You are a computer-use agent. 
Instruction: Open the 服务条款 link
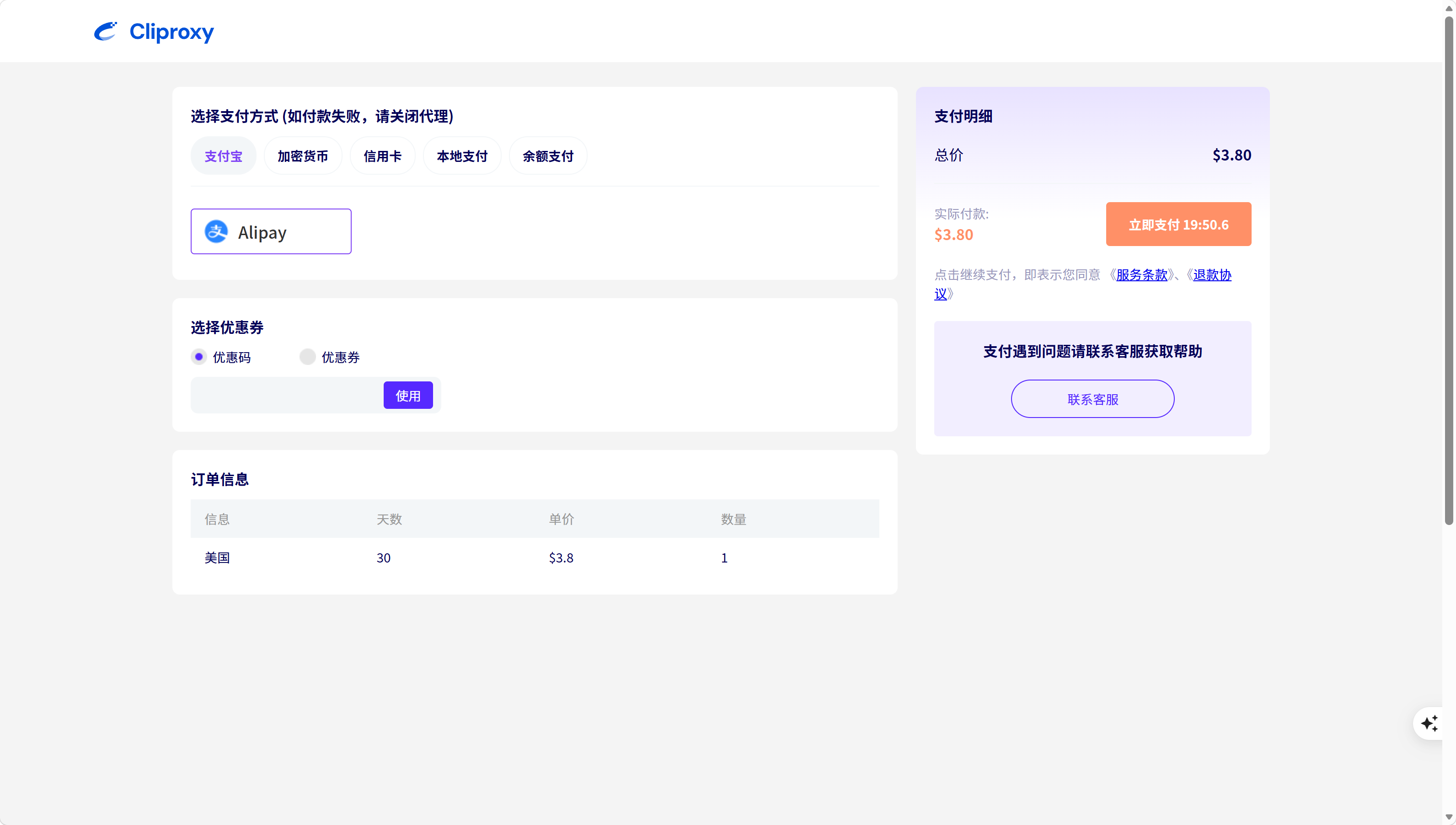tap(1141, 275)
